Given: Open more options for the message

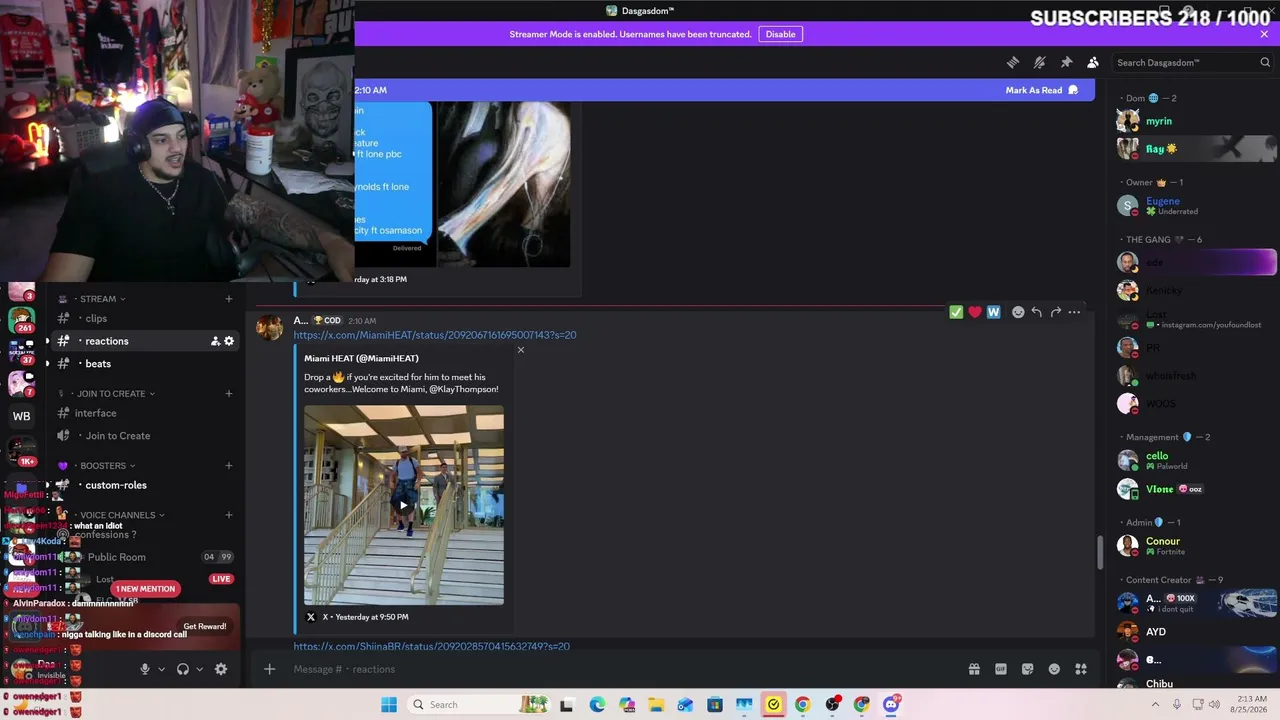Looking at the screenshot, I should tap(1074, 312).
